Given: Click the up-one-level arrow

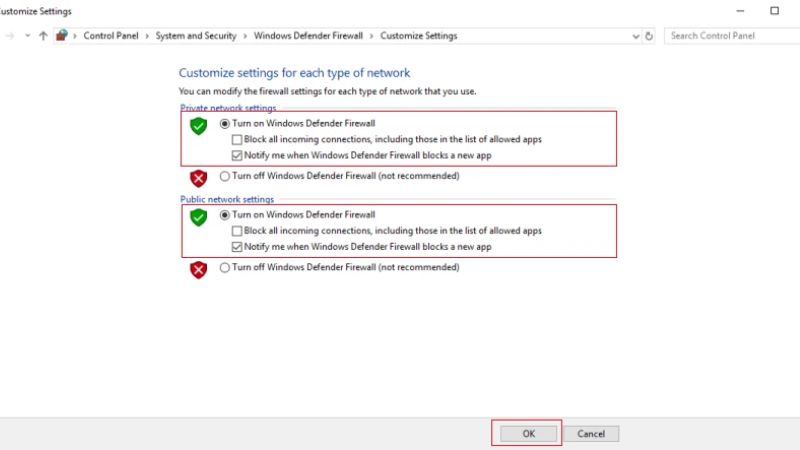Looking at the screenshot, I should [43, 36].
